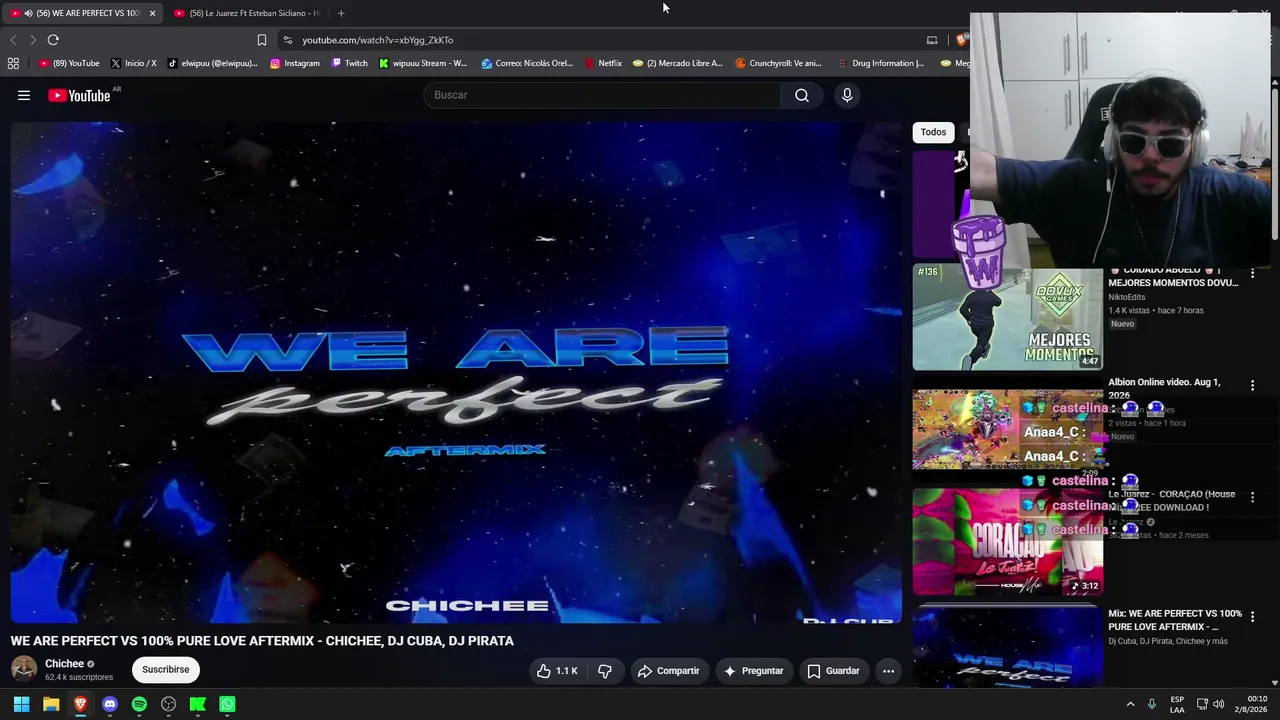The height and width of the screenshot is (720, 1280).
Task: Like the video with thumbs up
Action: (x=557, y=671)
